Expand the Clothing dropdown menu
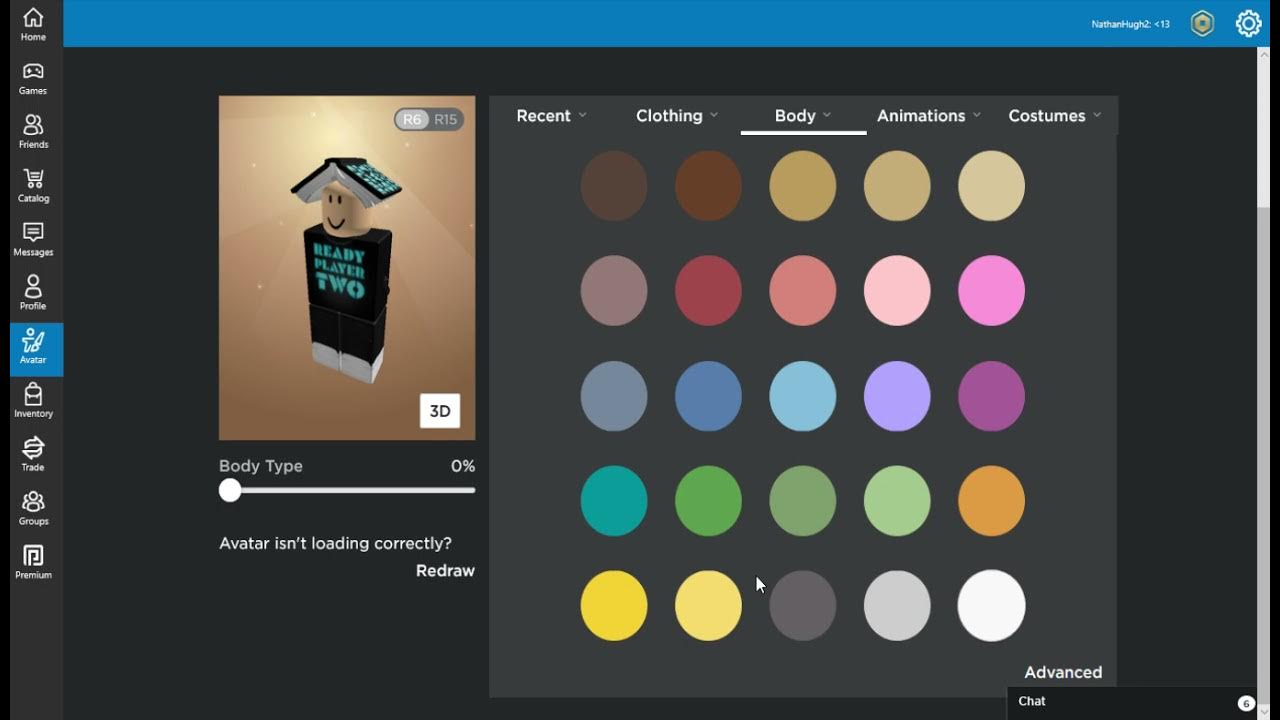The image size is (1280, 720). [x=677, y=116]
